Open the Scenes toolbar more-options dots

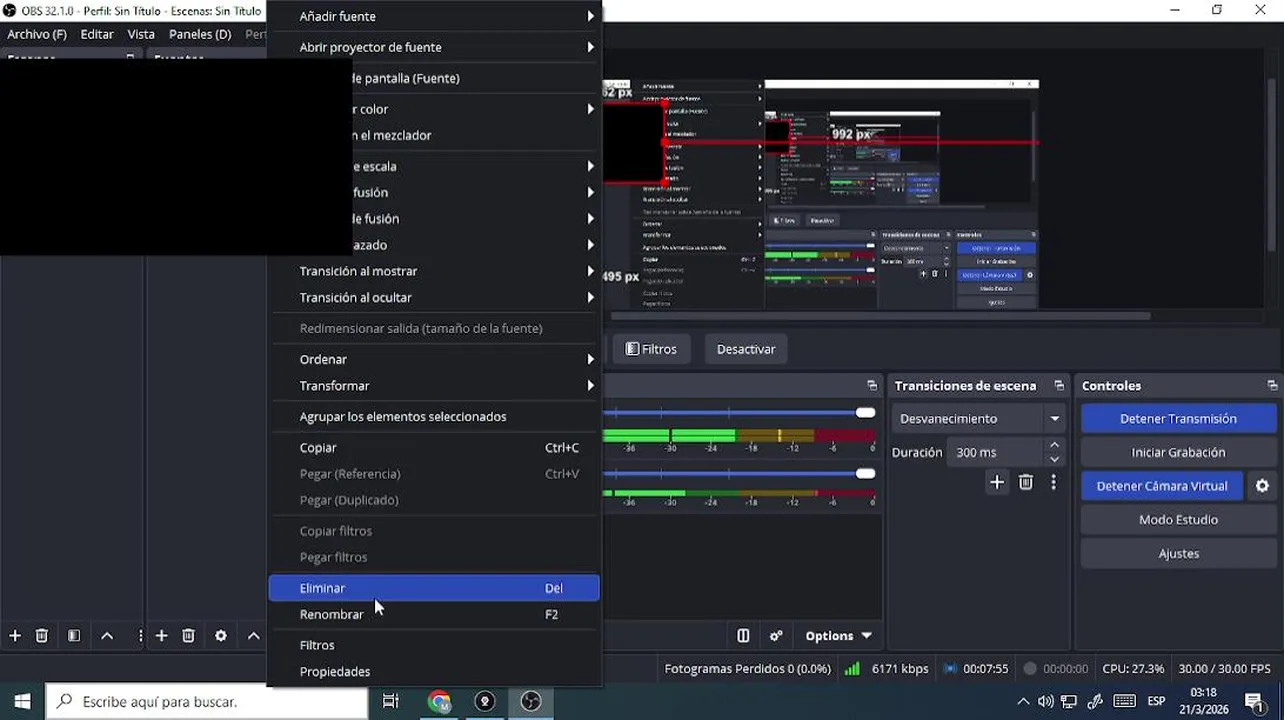tap(140, 636)
